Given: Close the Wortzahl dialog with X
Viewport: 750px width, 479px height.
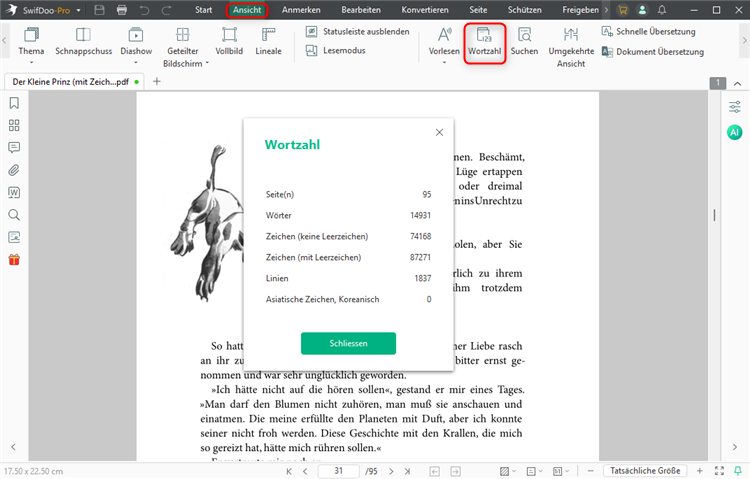Looking at the screenshot, I should tap(439, 133).
